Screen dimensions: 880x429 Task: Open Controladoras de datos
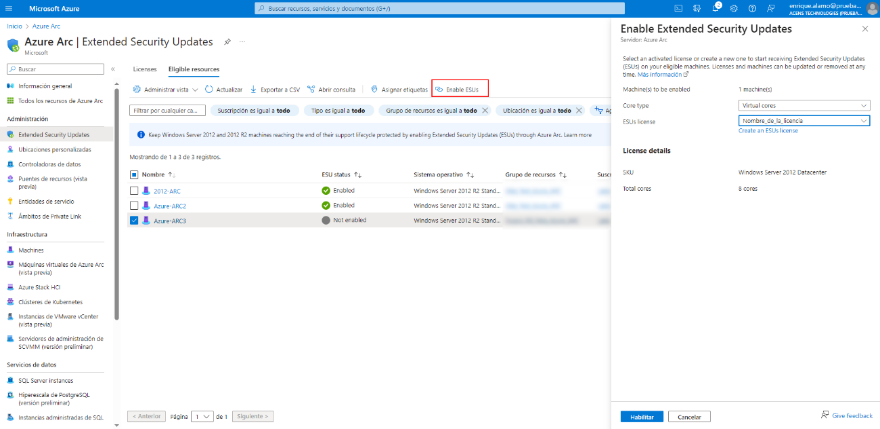pos(49,165)
